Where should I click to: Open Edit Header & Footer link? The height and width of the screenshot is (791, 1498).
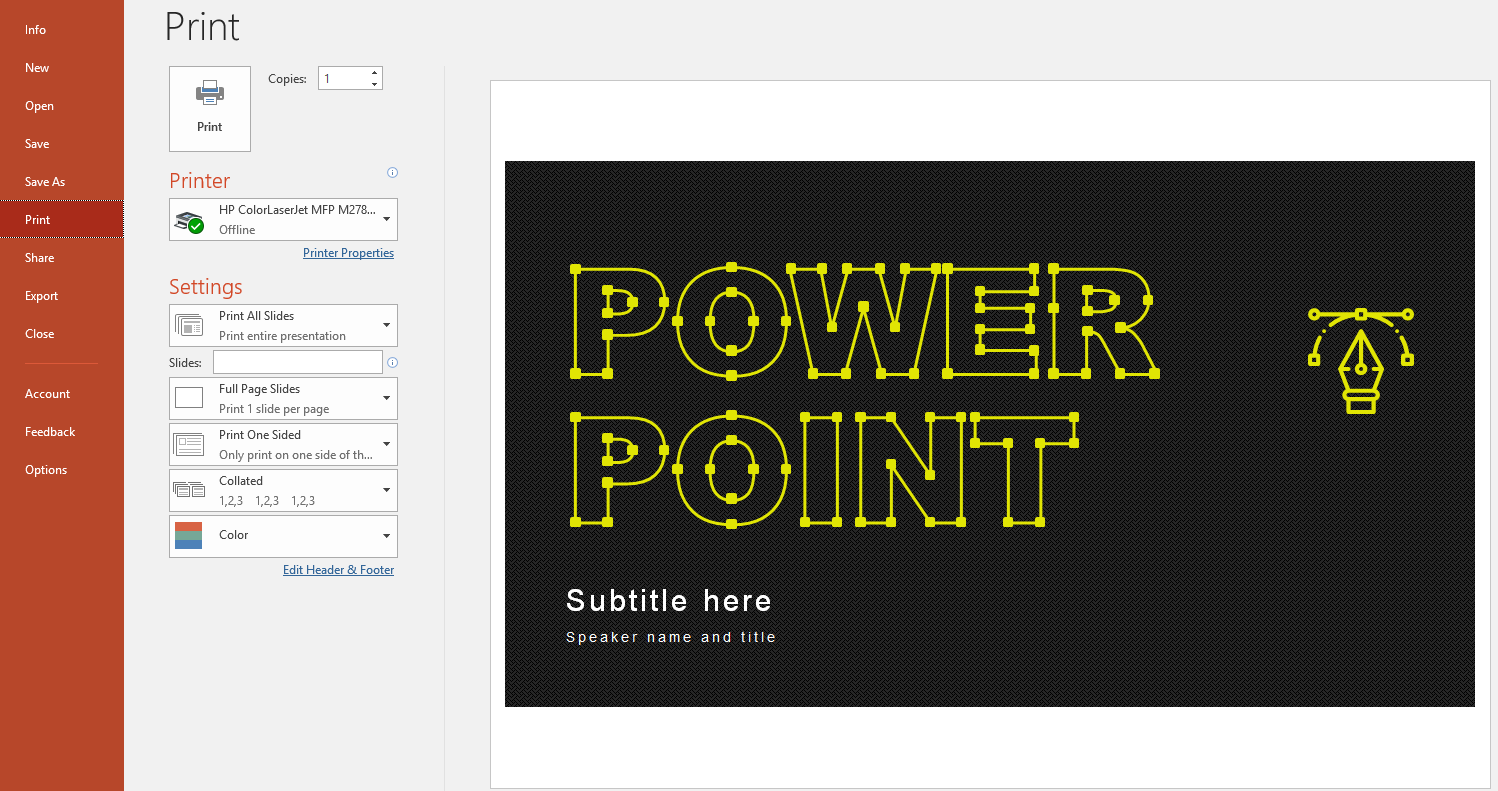pos(338,570)
